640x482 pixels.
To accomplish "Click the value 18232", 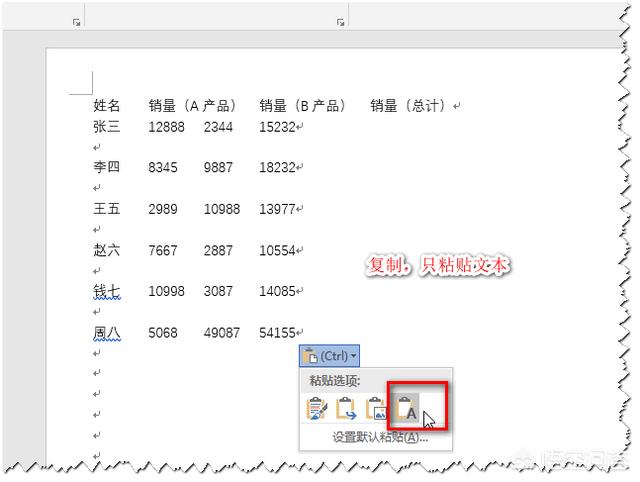I will point(277,167).
